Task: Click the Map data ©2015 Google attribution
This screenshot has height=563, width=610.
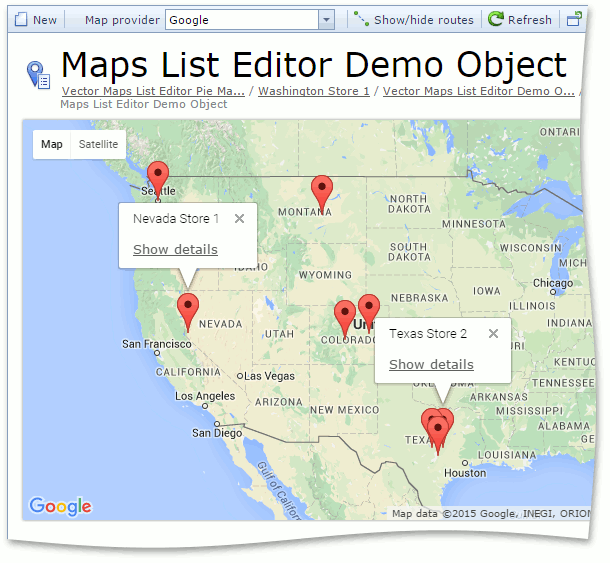Action: tap(491, 514)
